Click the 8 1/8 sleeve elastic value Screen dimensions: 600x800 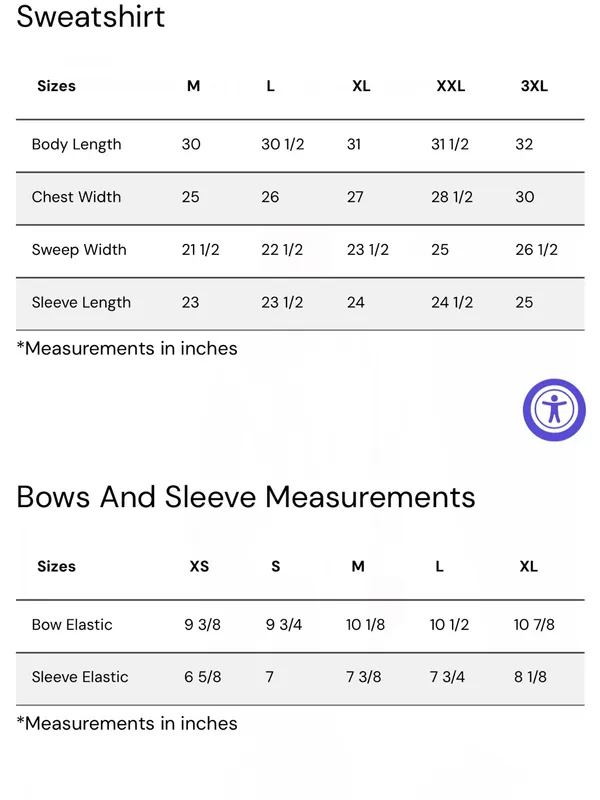click(531, 677)
